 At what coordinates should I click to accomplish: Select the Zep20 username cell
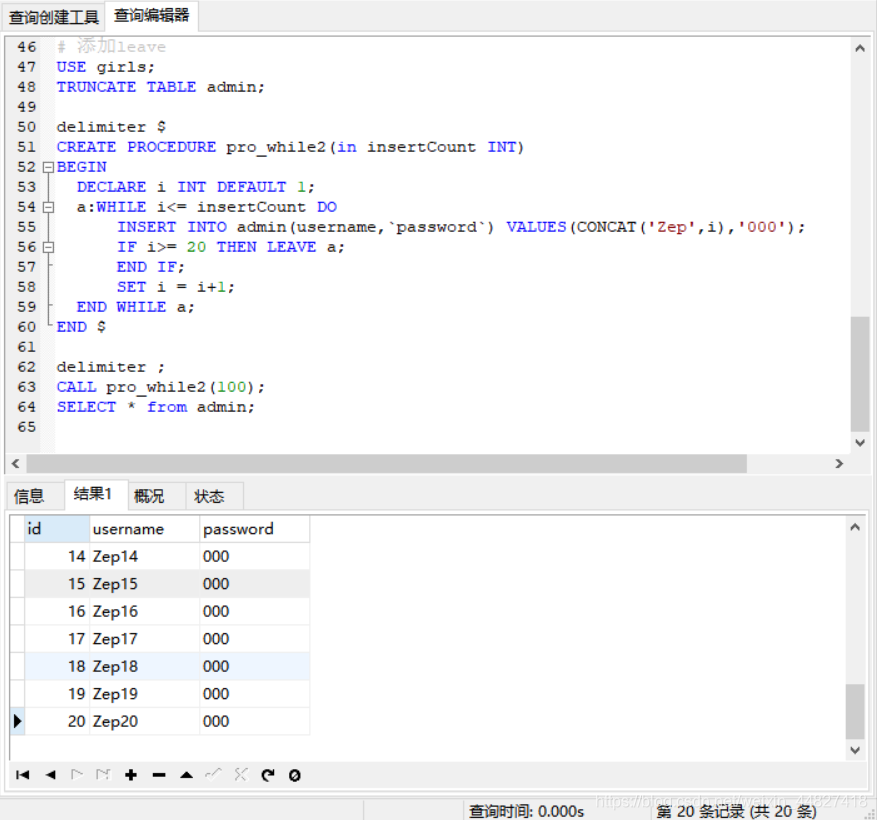coord(144,721)
